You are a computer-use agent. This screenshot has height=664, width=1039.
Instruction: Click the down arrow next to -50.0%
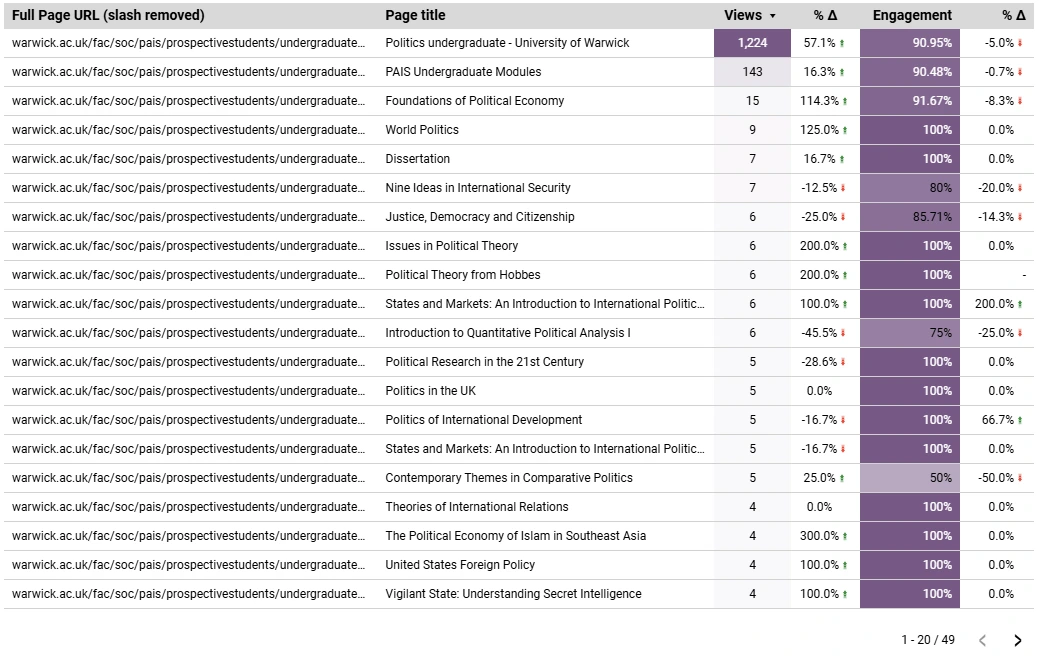pyautogui.click(x=1021, y=478)
